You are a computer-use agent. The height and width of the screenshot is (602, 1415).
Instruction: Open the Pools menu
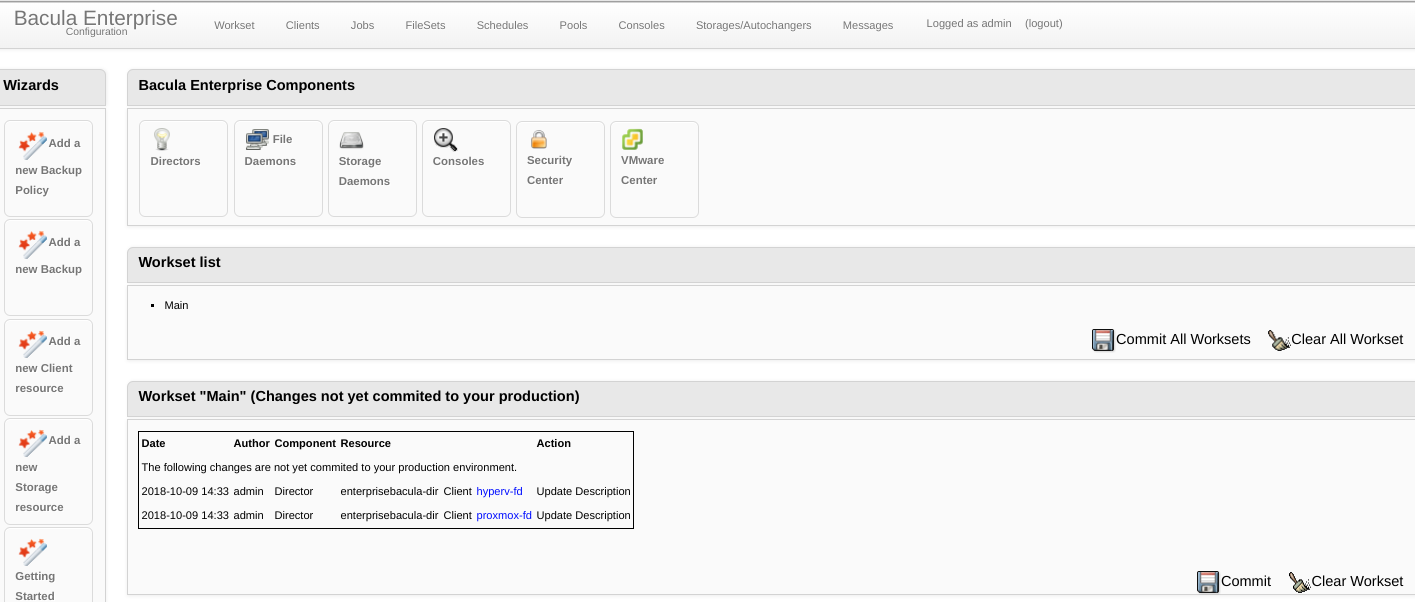(x=573, y=25)
